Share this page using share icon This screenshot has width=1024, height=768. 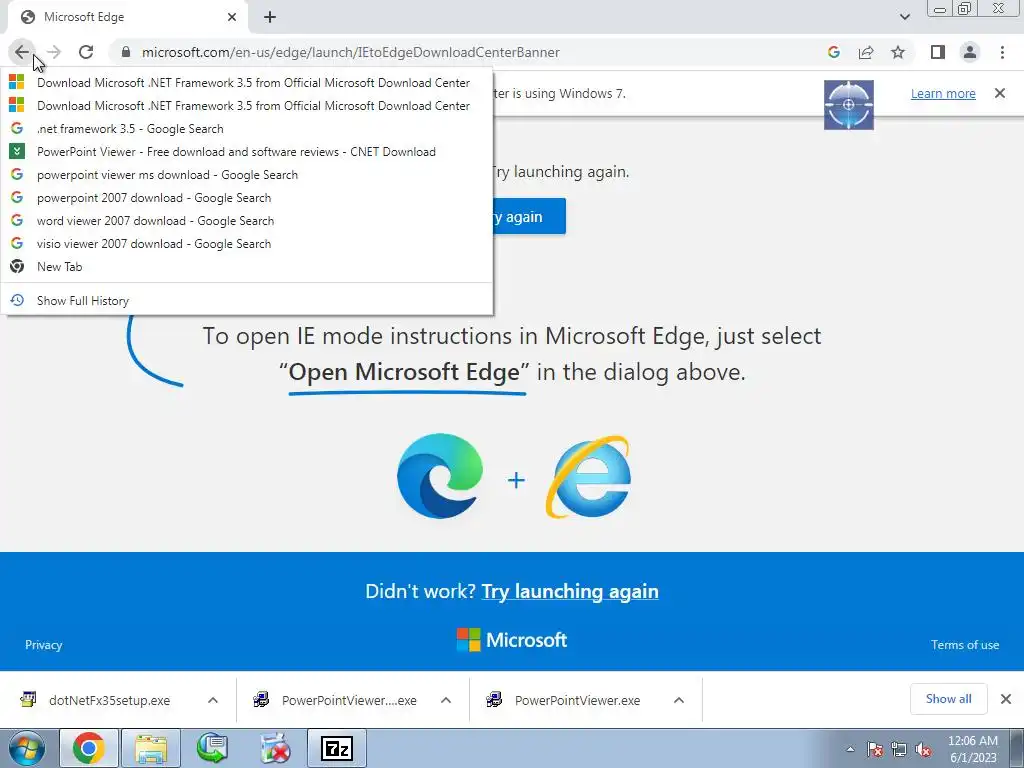866,52
